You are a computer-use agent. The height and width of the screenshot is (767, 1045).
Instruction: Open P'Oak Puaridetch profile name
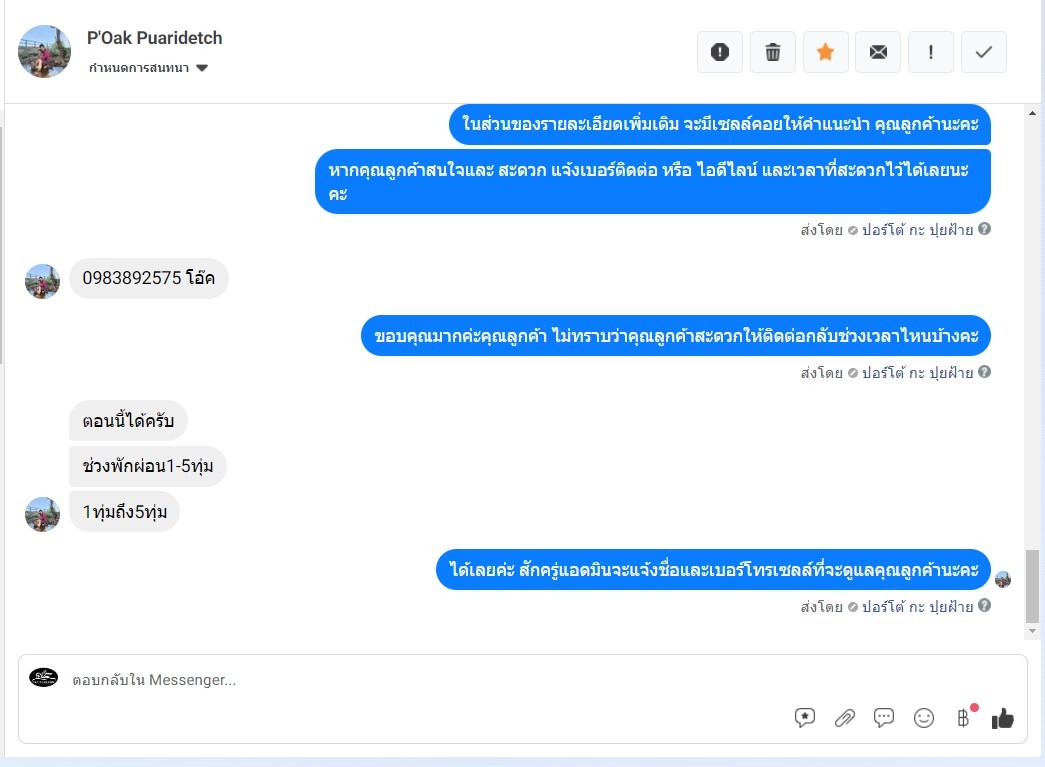tap(155, 38)
